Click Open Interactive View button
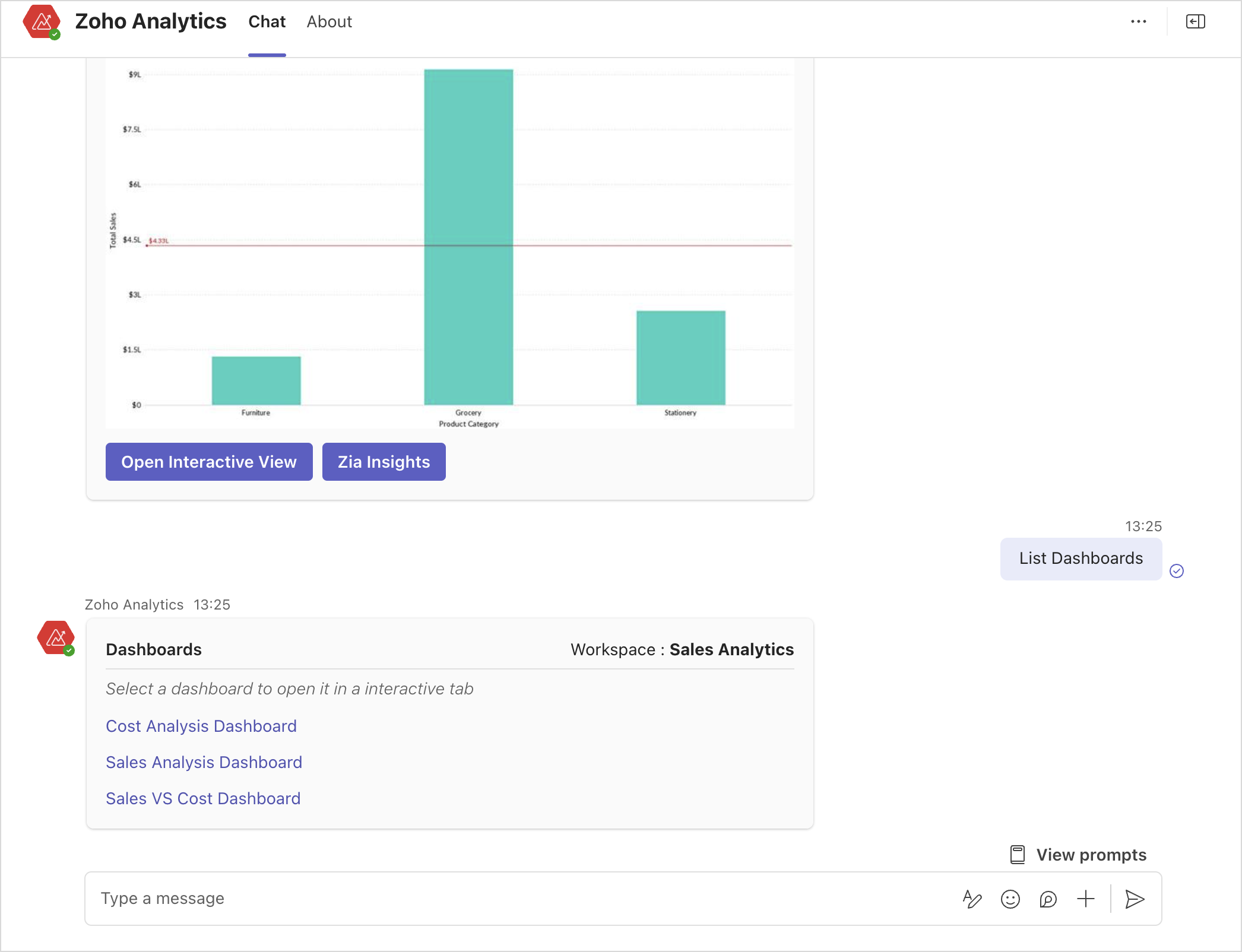This screenshot has height=952, width=1242. pos(209,462)
